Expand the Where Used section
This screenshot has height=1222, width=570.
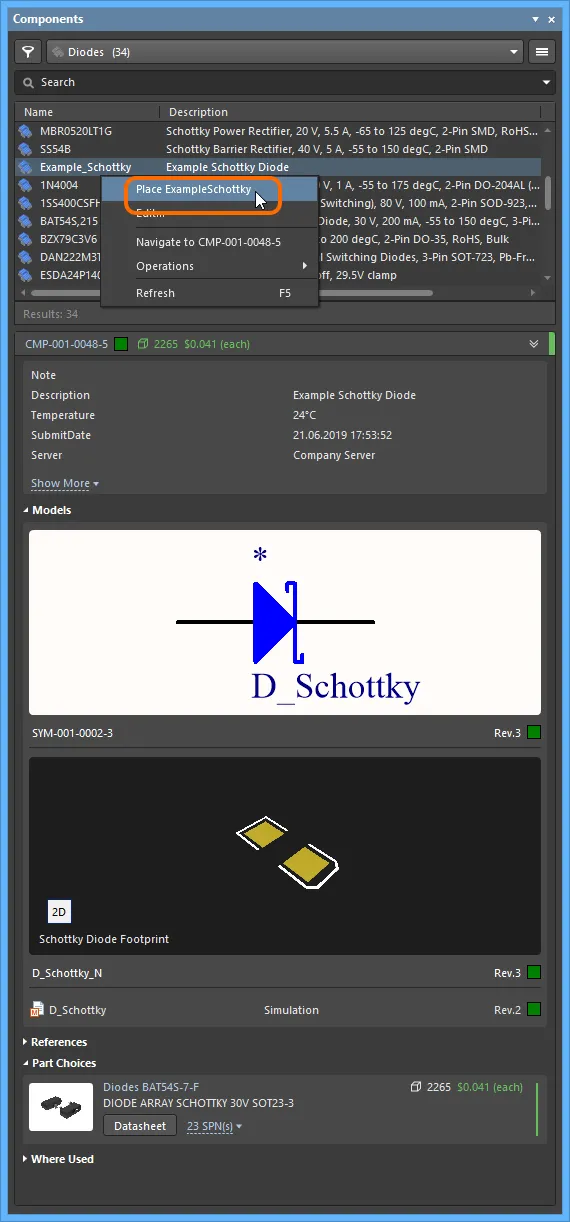[x=58, y=1159]
